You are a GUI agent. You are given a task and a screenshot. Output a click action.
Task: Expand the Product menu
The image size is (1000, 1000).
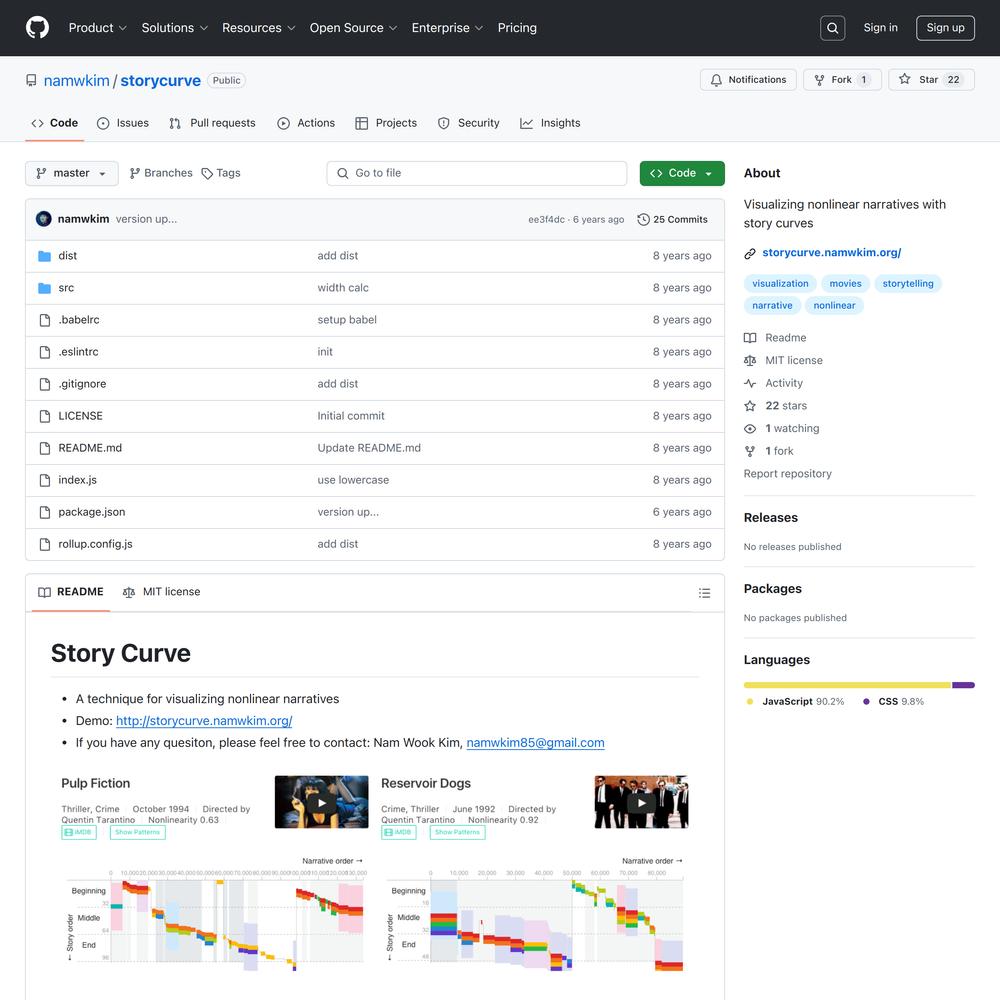tap(98, 28)
